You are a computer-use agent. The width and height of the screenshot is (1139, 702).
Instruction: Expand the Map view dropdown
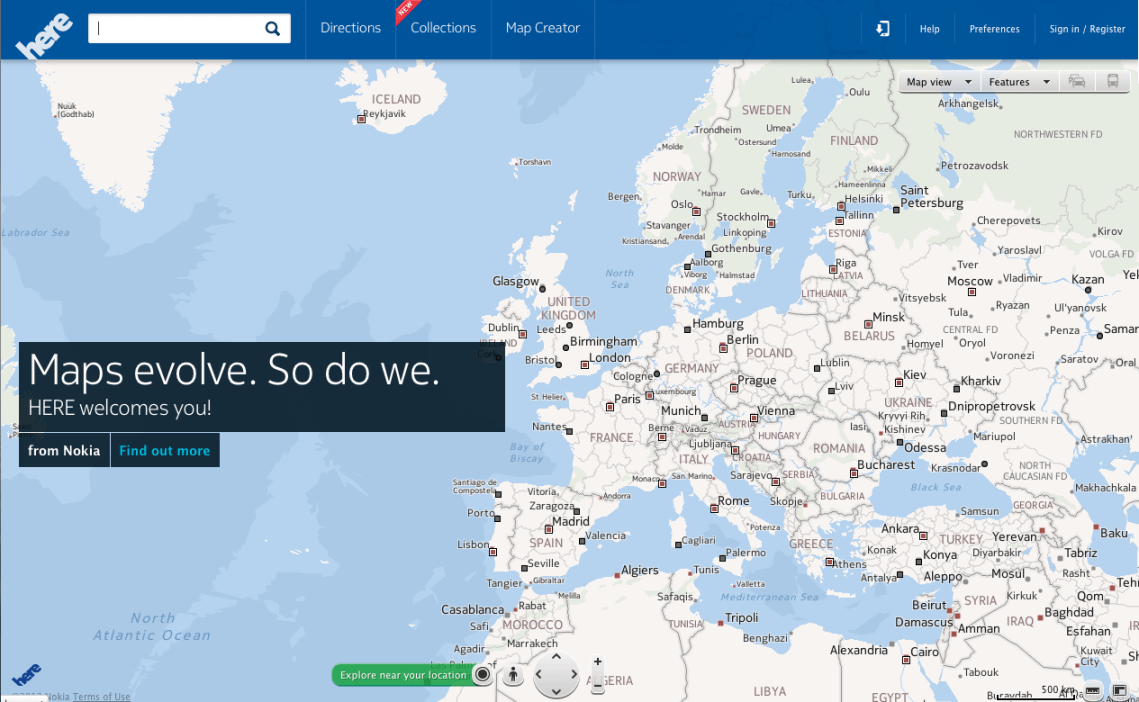pos(939,82)
